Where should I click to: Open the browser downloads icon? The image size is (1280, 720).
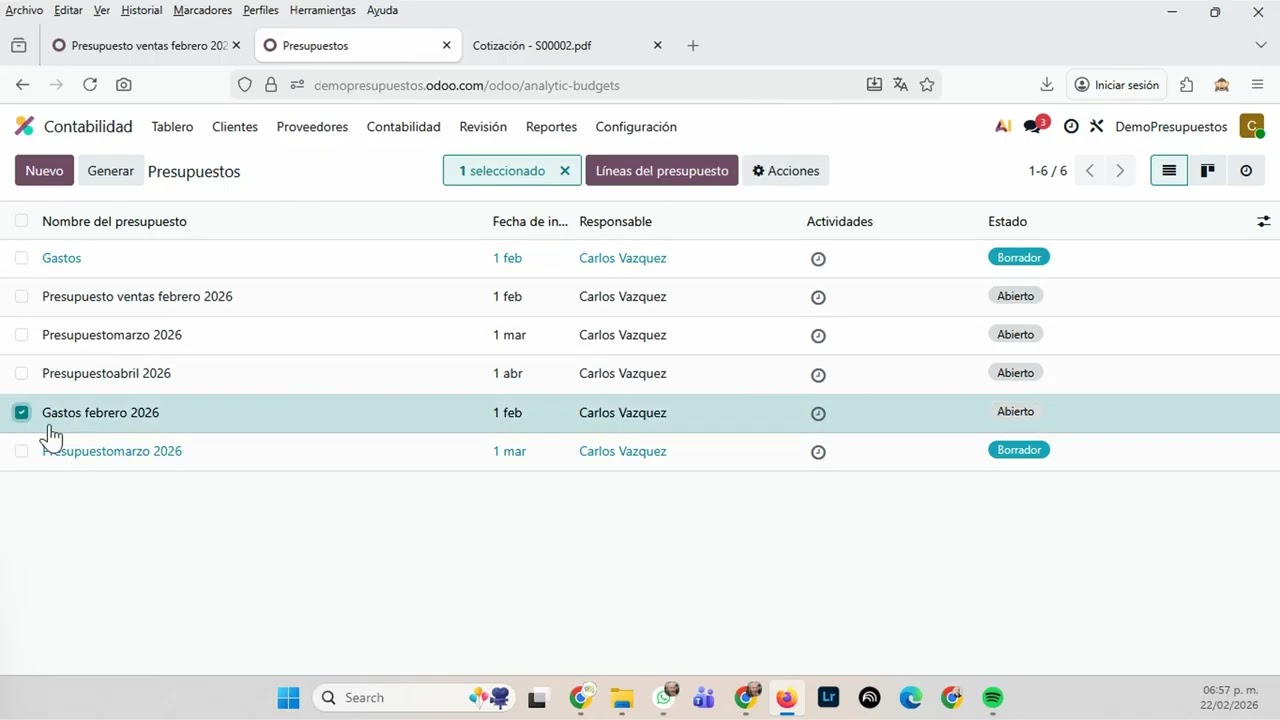[1047, 85]
